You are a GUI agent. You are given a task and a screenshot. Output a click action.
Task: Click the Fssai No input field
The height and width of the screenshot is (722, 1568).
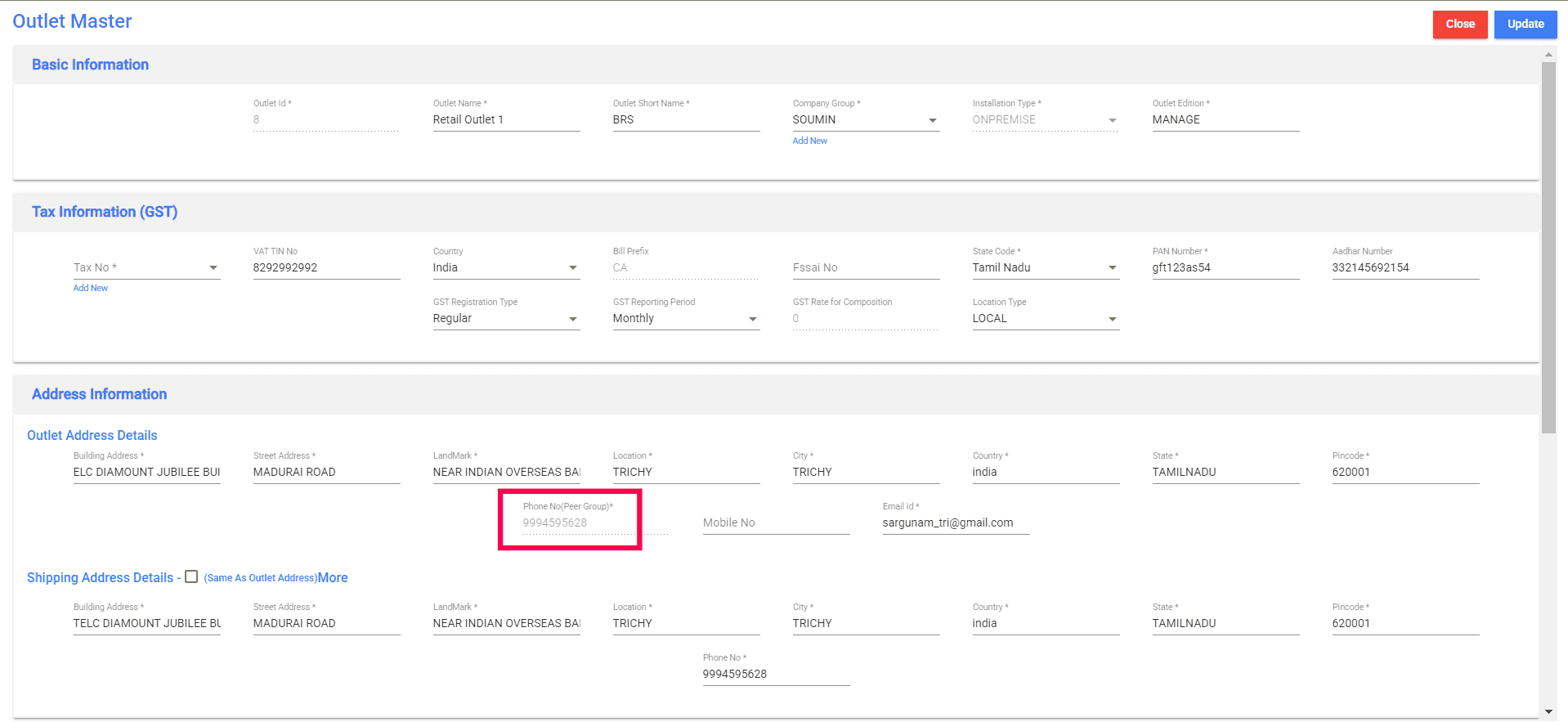coord(865,268)
